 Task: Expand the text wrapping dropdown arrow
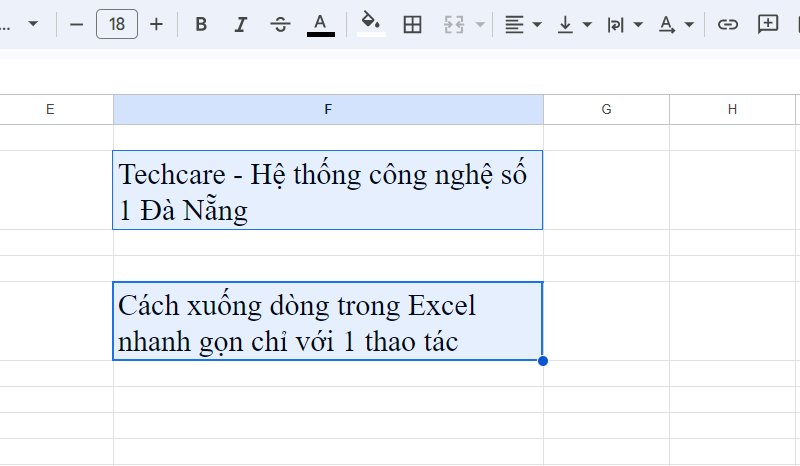pos(638,24)
